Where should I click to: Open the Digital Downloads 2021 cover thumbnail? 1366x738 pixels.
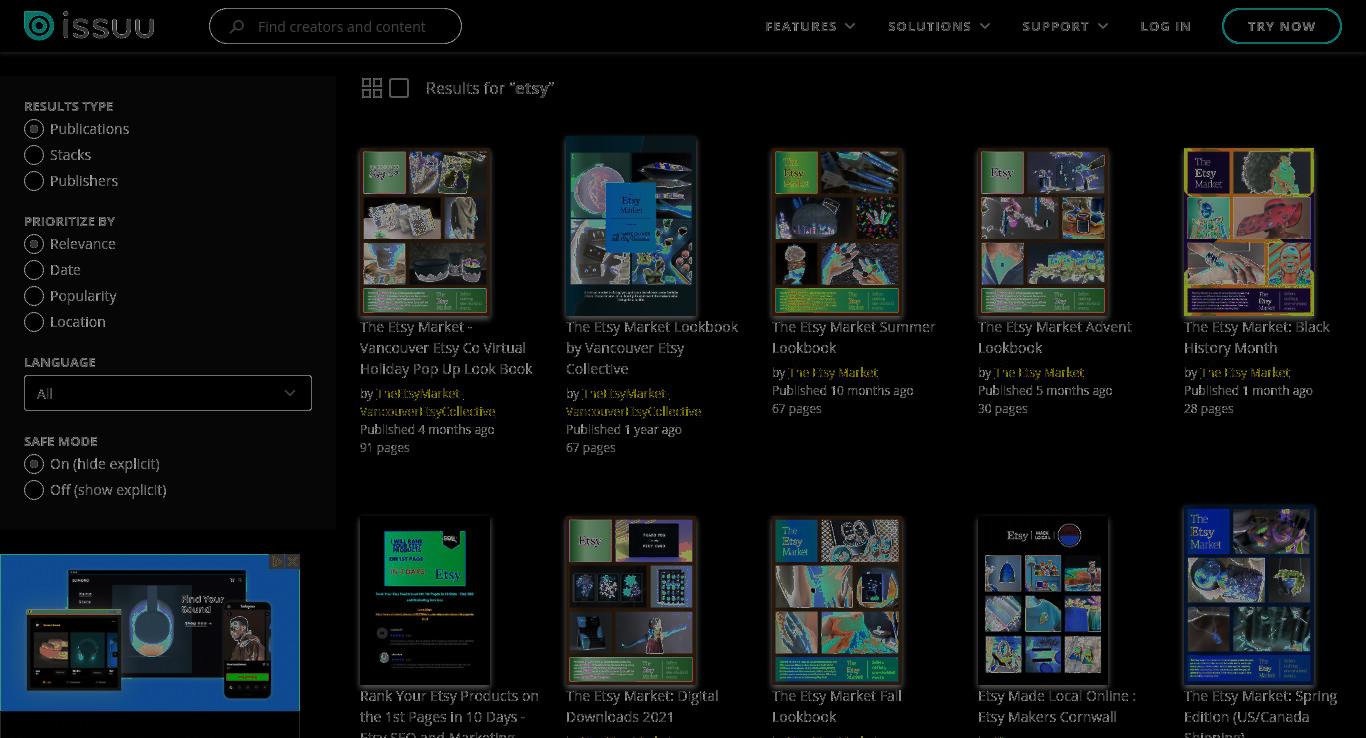point(631,601)
